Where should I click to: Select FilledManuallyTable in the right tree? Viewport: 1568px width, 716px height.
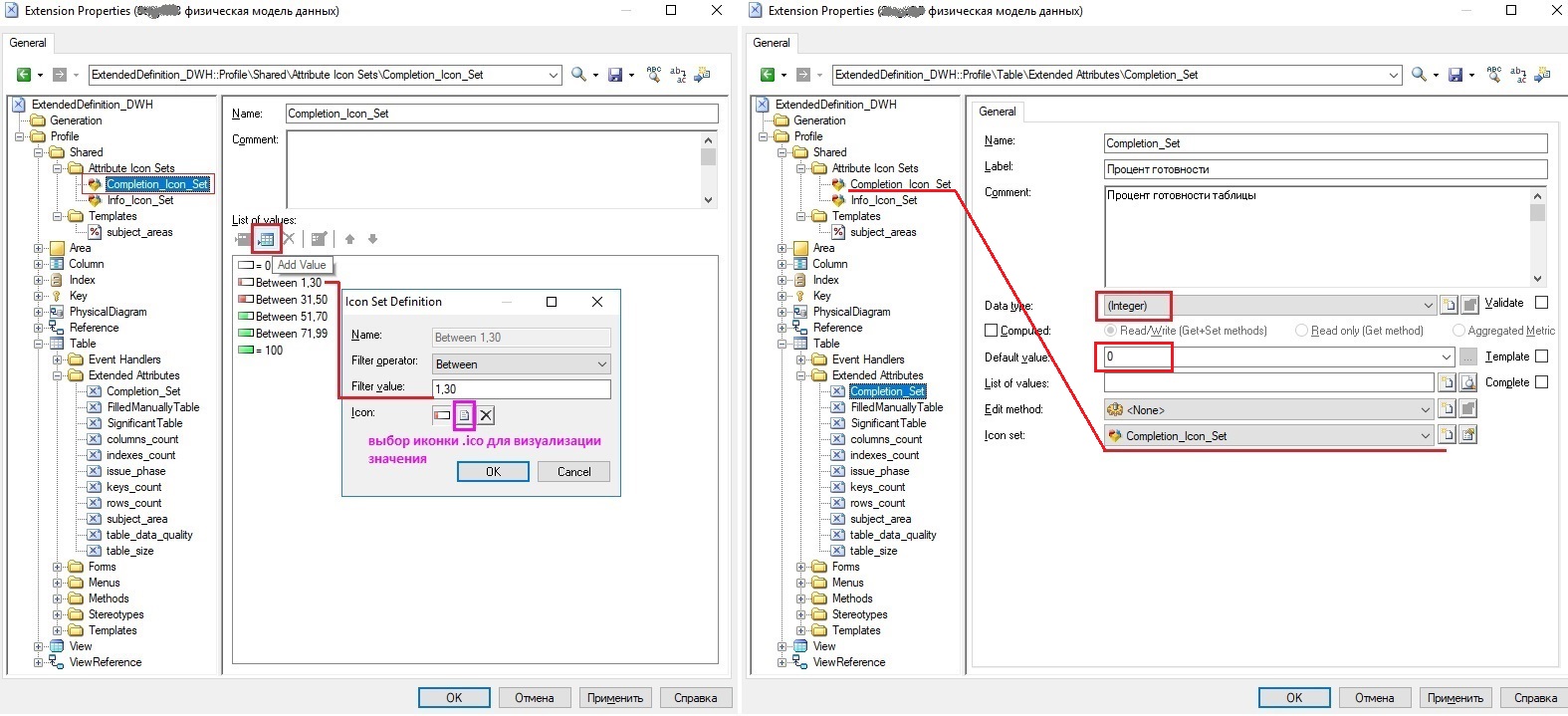coord(897,407)
